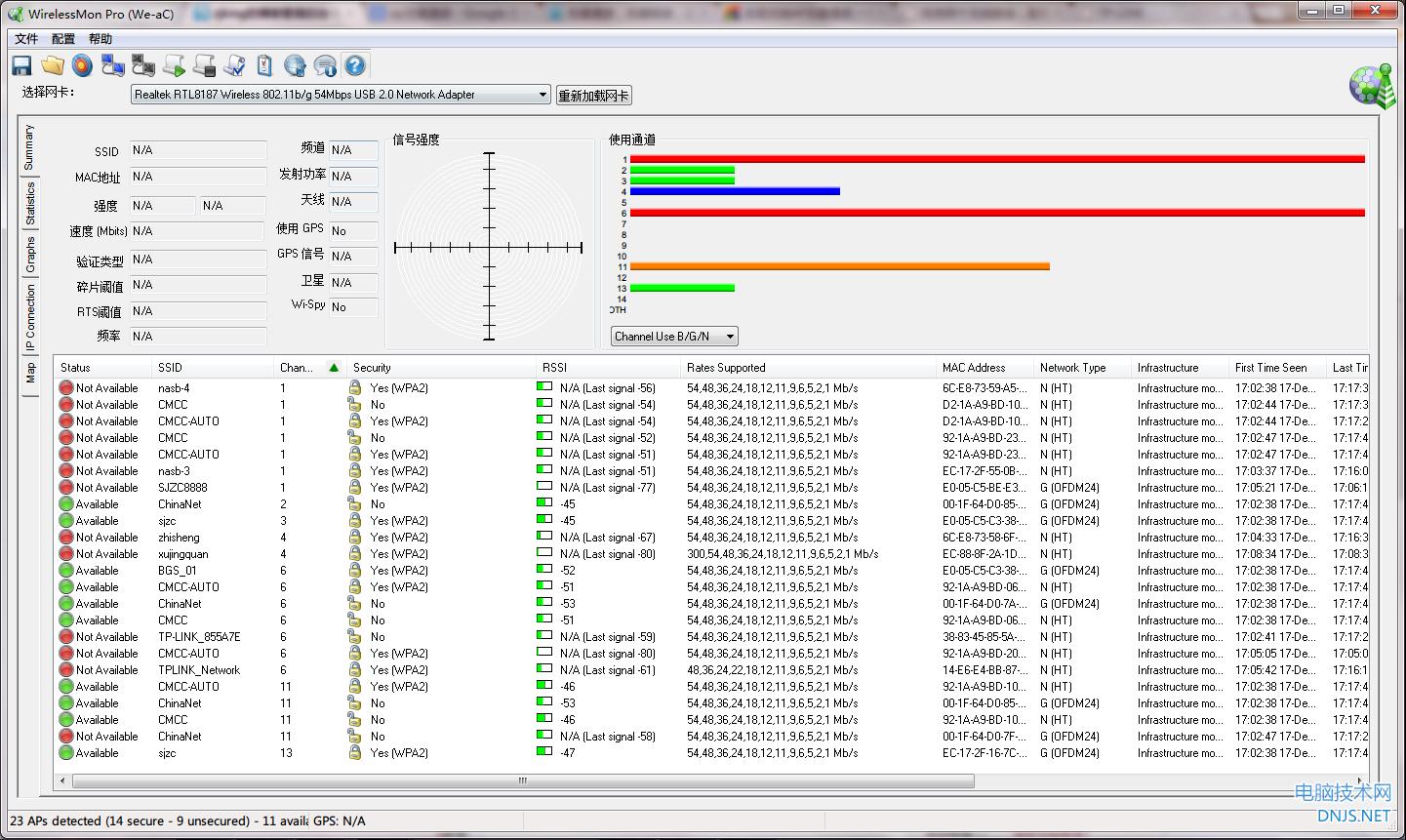This screenshot has height=840, width=1406.
Task: Click the blue connected computers icon
Action: tap(113, 65)
